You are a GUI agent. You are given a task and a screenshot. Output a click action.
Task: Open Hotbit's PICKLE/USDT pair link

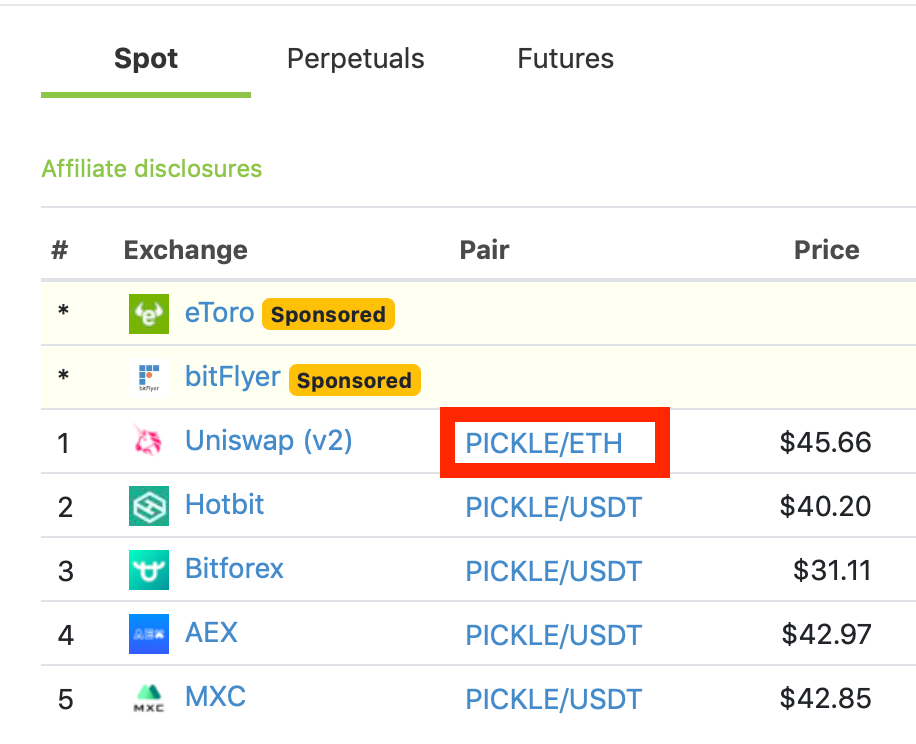(554, 507)
